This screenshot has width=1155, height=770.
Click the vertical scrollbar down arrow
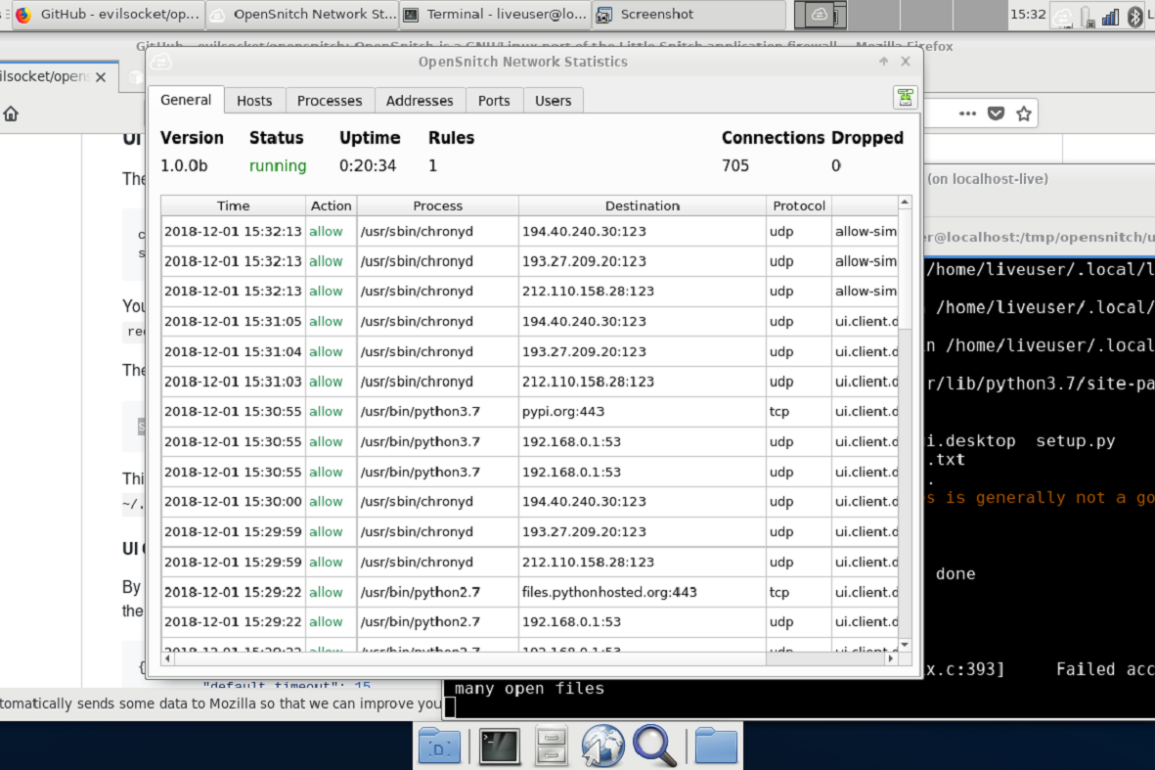tap(904, 645)
